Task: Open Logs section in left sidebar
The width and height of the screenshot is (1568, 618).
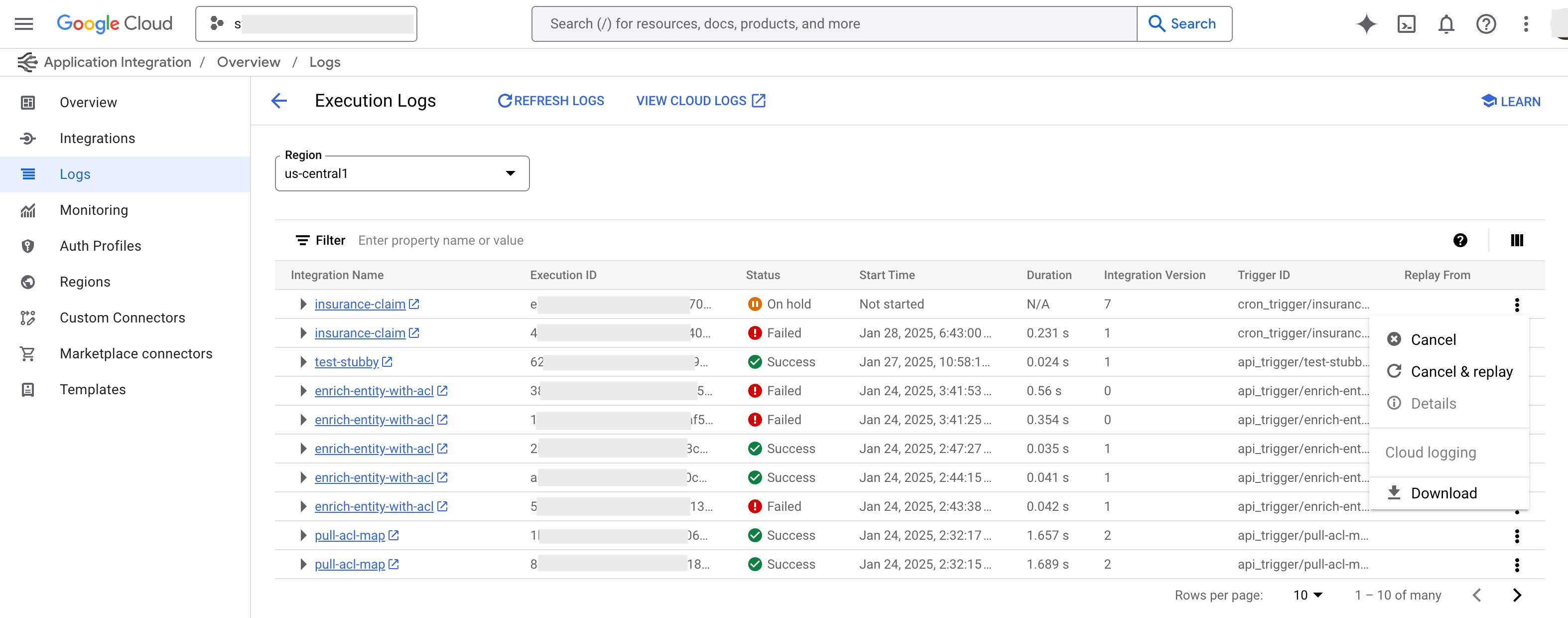Action: 75,174
